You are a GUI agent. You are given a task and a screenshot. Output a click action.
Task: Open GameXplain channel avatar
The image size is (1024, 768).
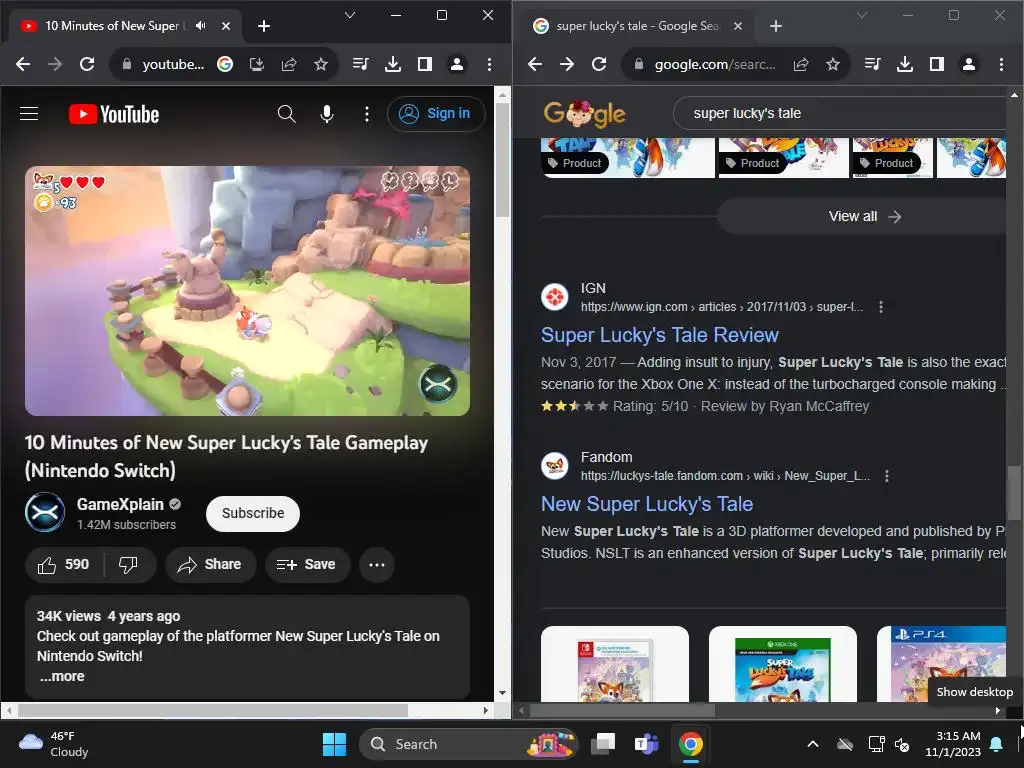click(x=45, y=513)
